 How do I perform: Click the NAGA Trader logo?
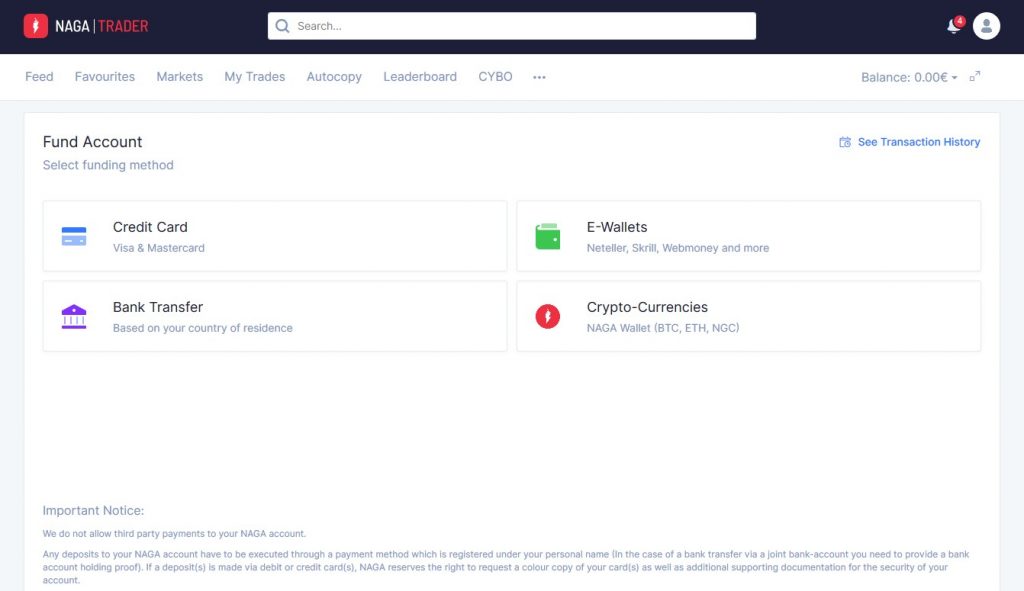[x=86, y=26]
